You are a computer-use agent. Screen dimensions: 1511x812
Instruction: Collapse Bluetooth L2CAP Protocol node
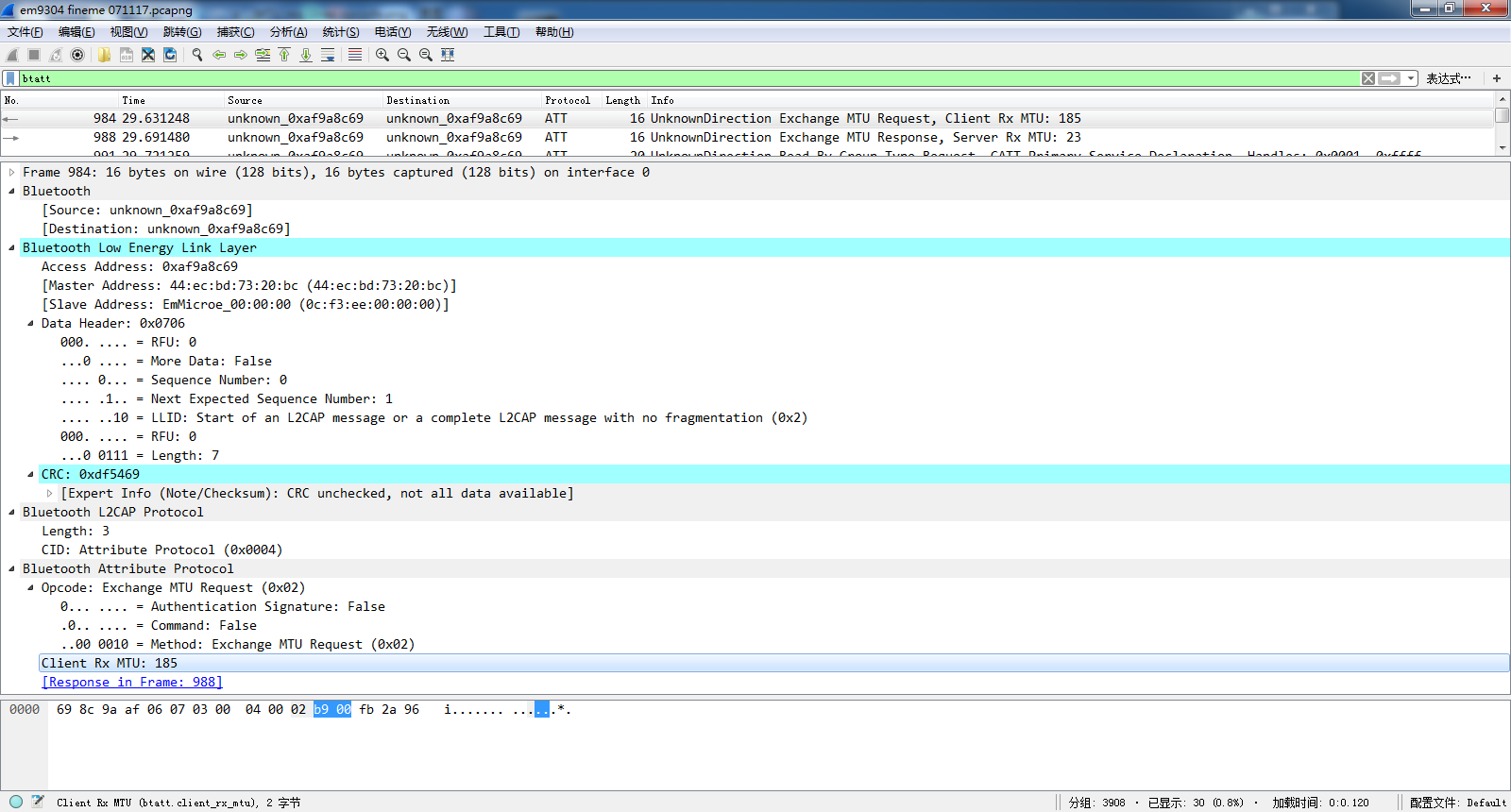(11, 512)
